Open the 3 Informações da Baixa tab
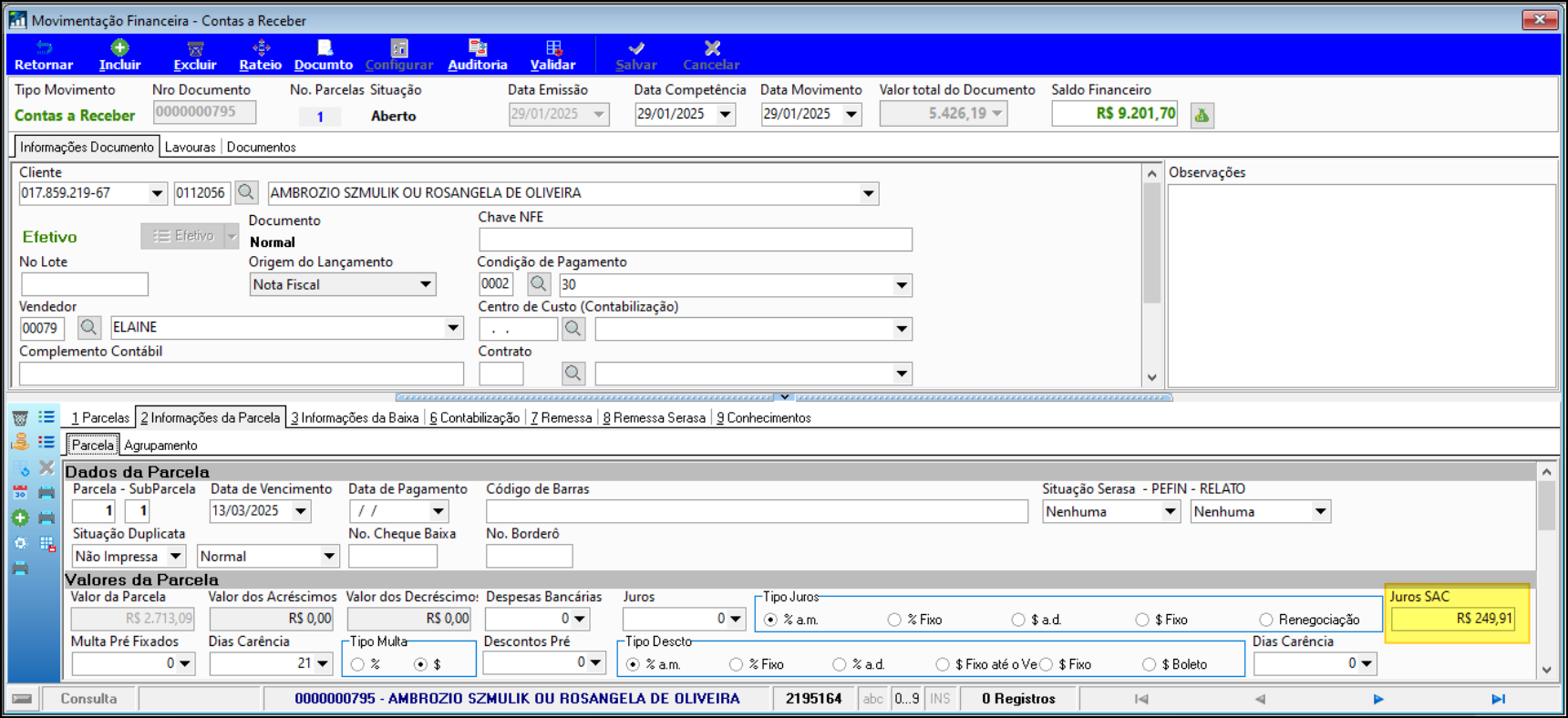 click(355, 417)
